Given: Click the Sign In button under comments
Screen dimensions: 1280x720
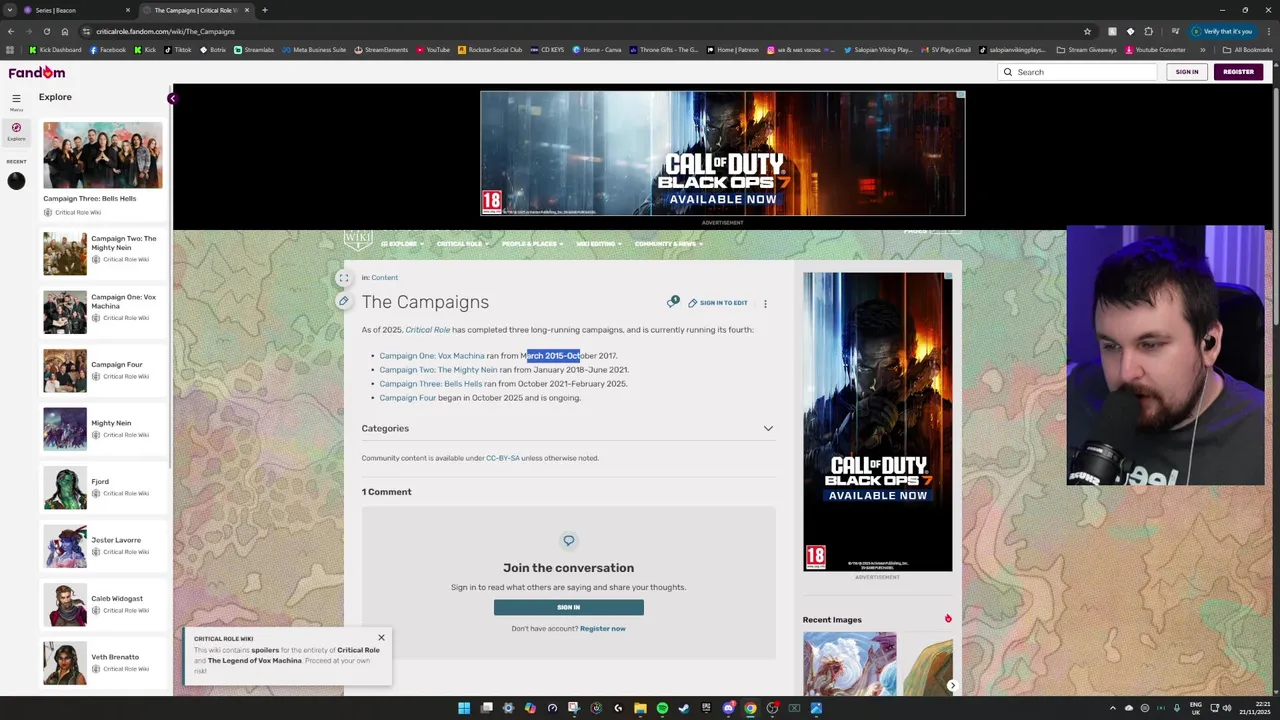Looking at the screenshot, I should [568, 607].
